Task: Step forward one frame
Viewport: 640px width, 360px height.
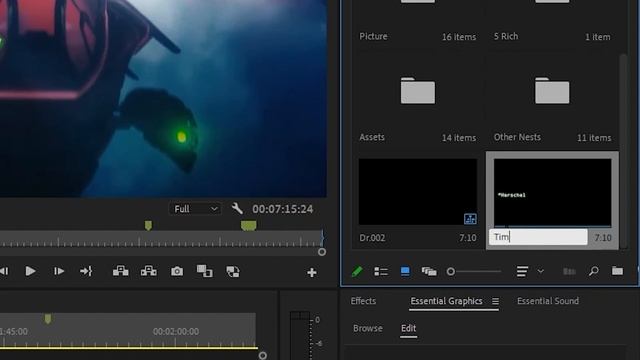Action: (59, 271)
